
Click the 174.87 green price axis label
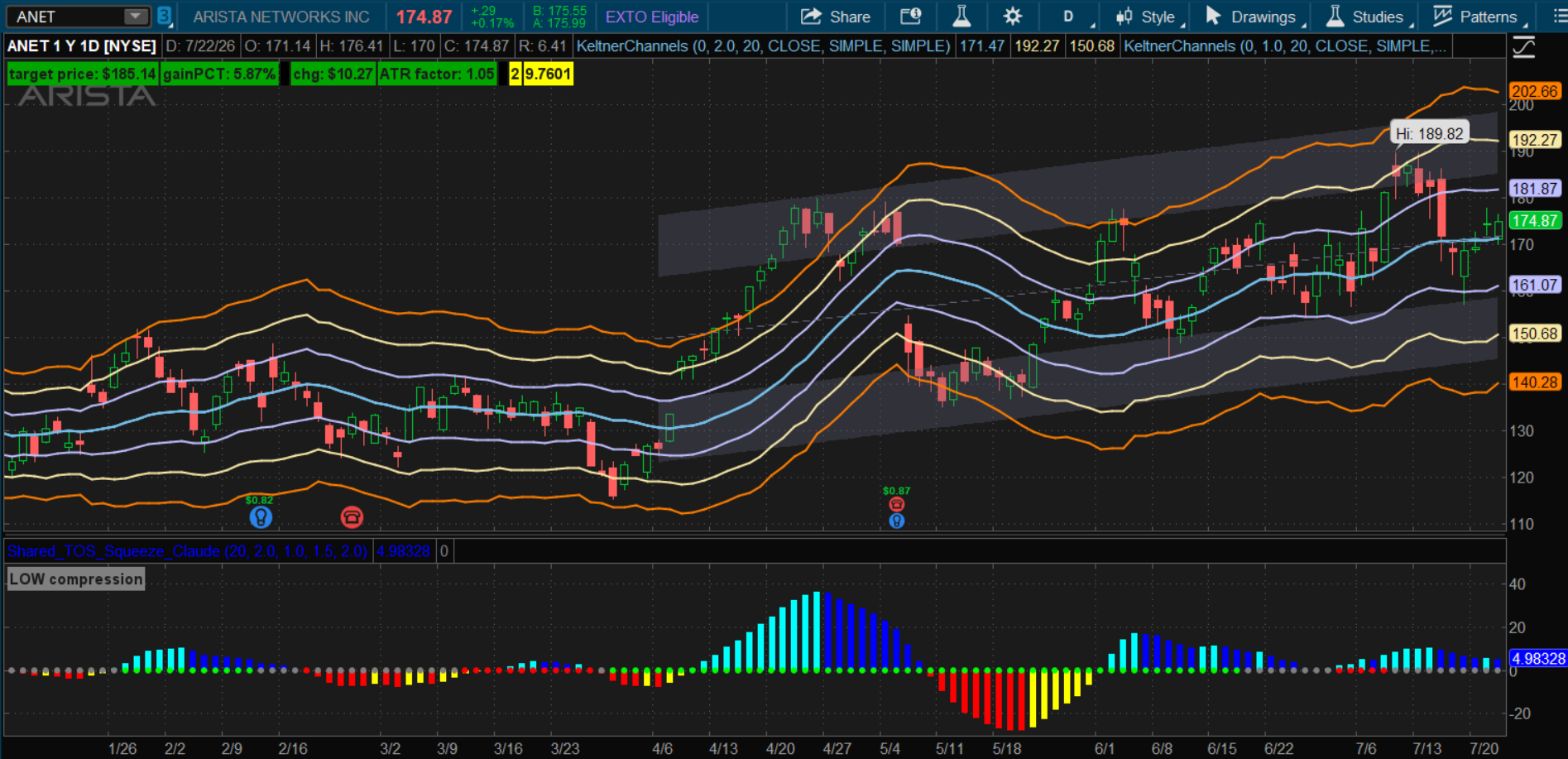tap(1536, 220)
